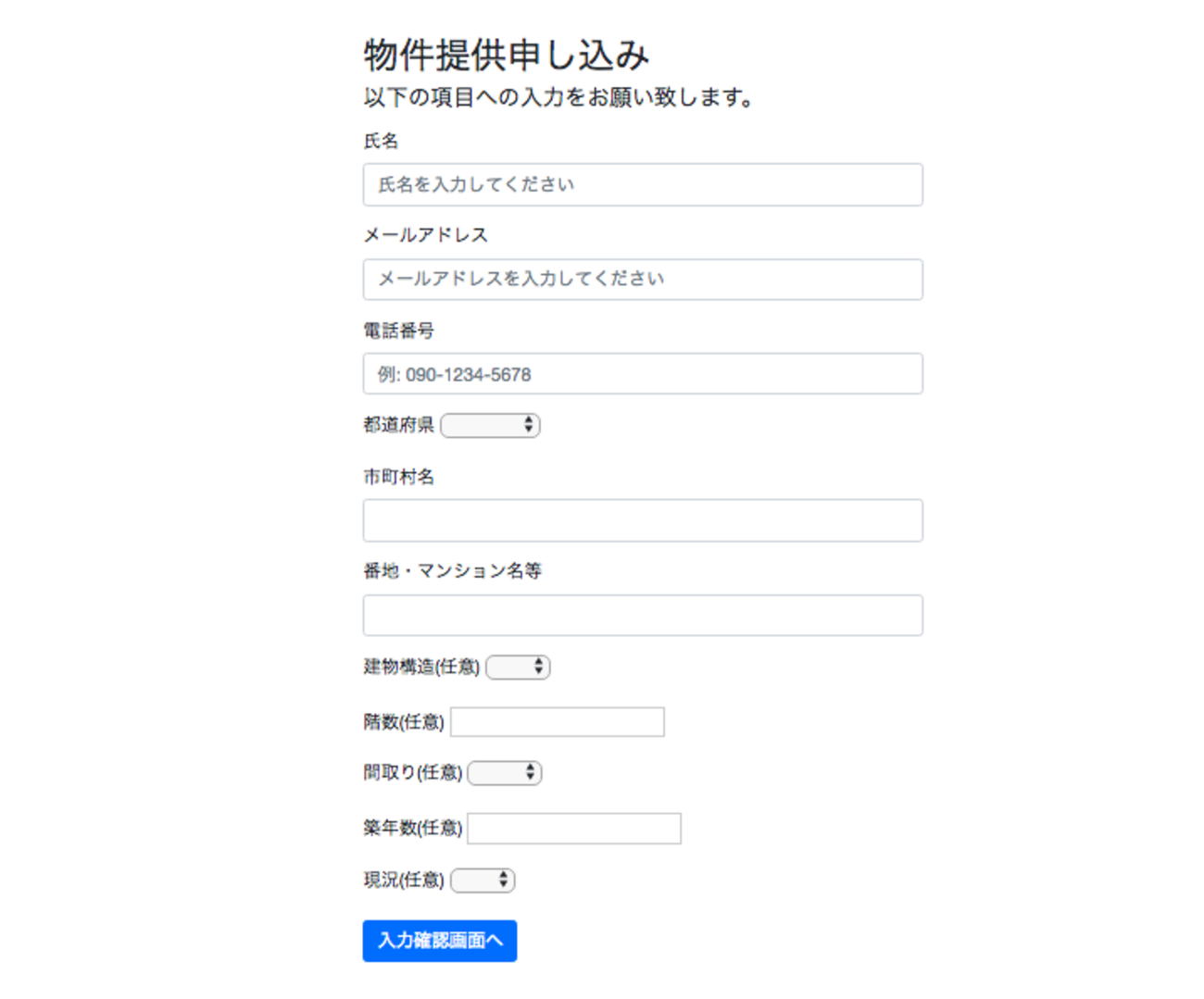
Task: Select the 市町村名 city name input box
Action: point(643,520)
